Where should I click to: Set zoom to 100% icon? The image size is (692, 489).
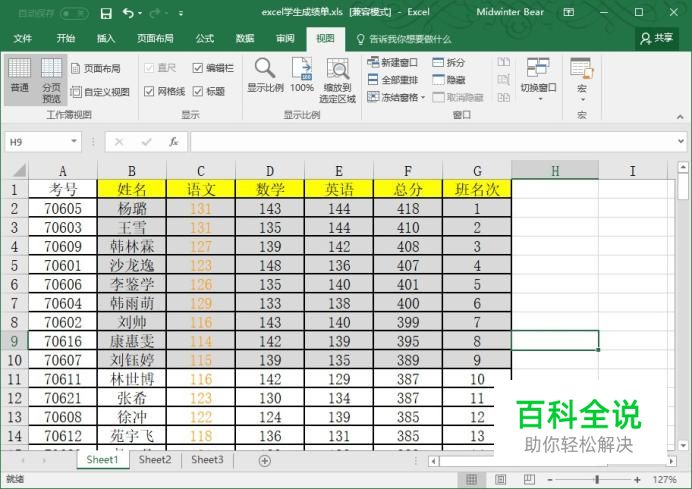pos(302,75)
